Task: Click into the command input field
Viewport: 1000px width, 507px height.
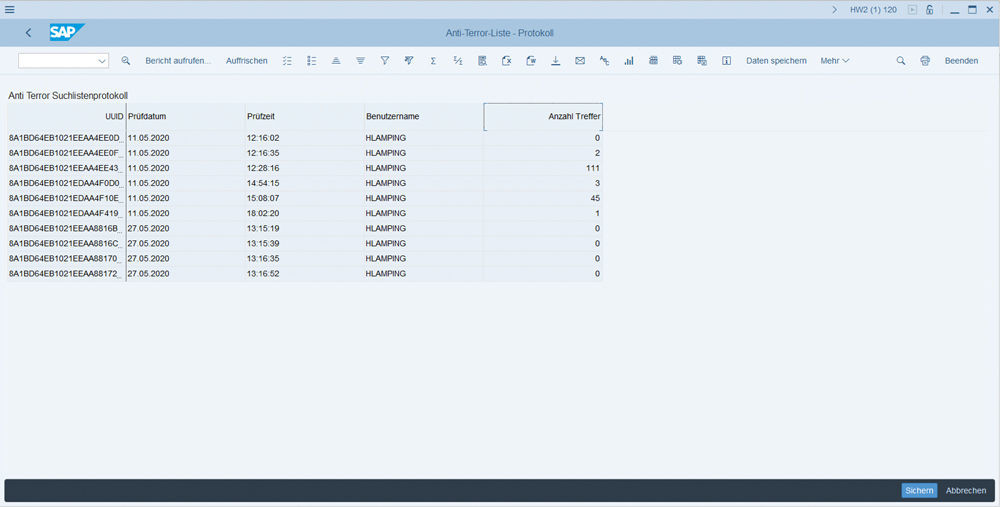Action: pyautogui.click(x=58, y=61)
